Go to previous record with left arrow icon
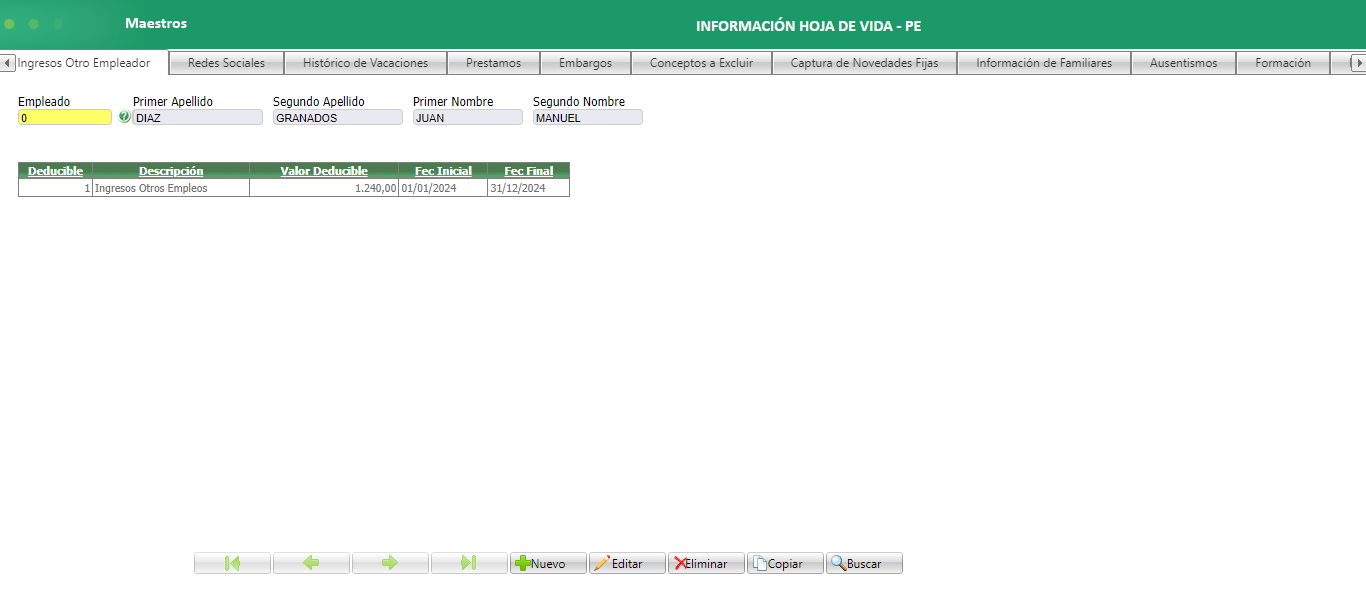This screenshot has width=1366, height=592. coord(311,563)
